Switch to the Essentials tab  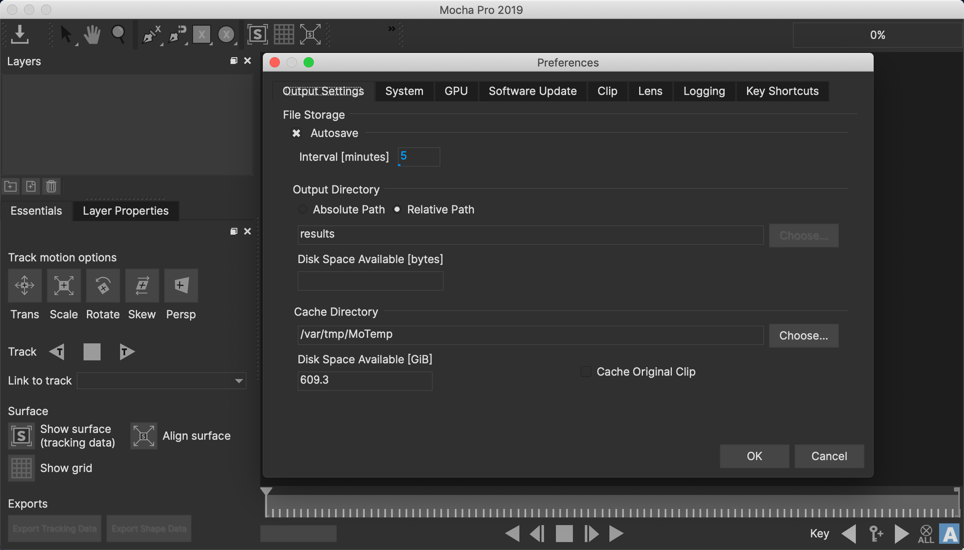(x=36, y=211)
